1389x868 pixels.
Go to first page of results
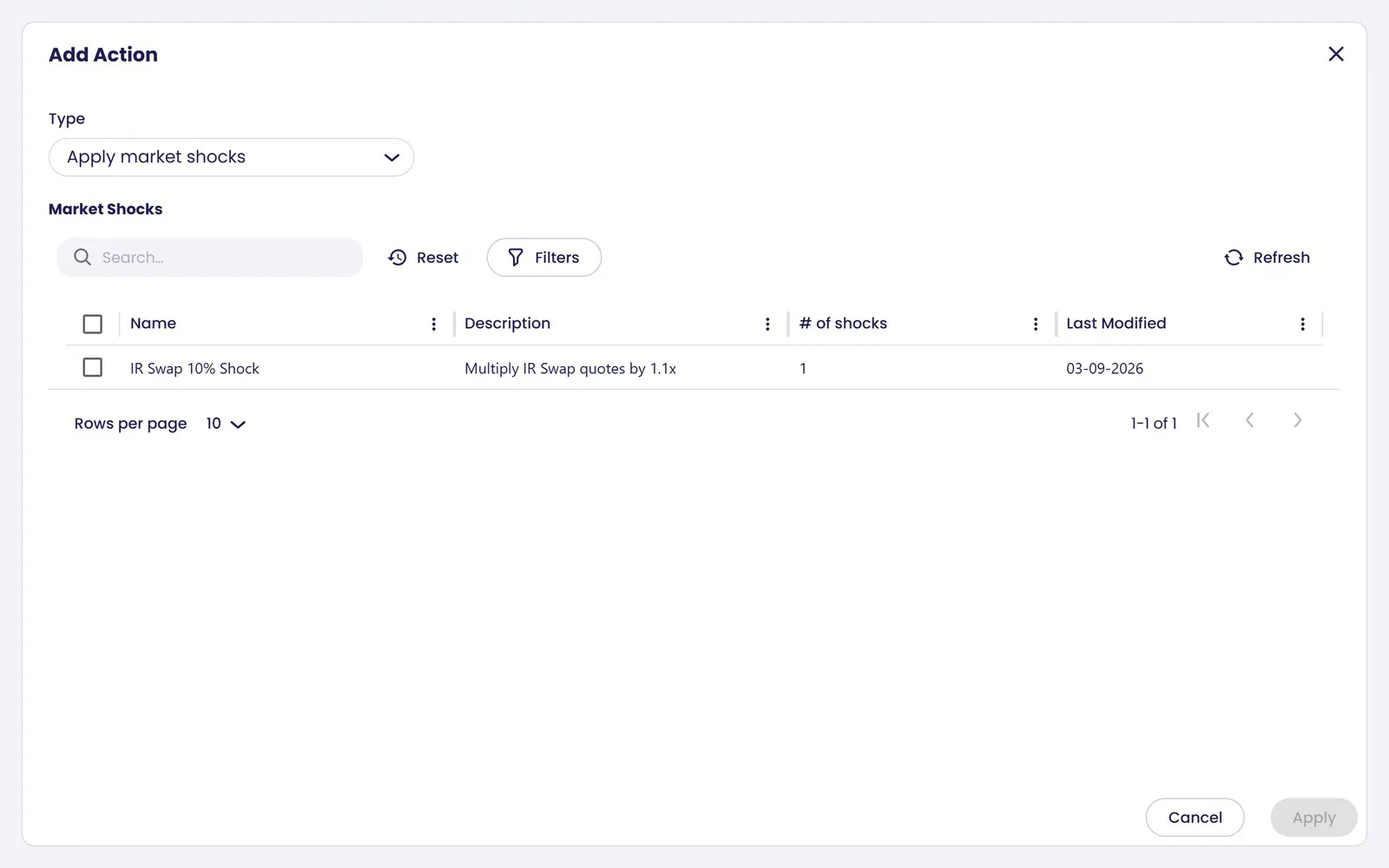pos(1203,420)
